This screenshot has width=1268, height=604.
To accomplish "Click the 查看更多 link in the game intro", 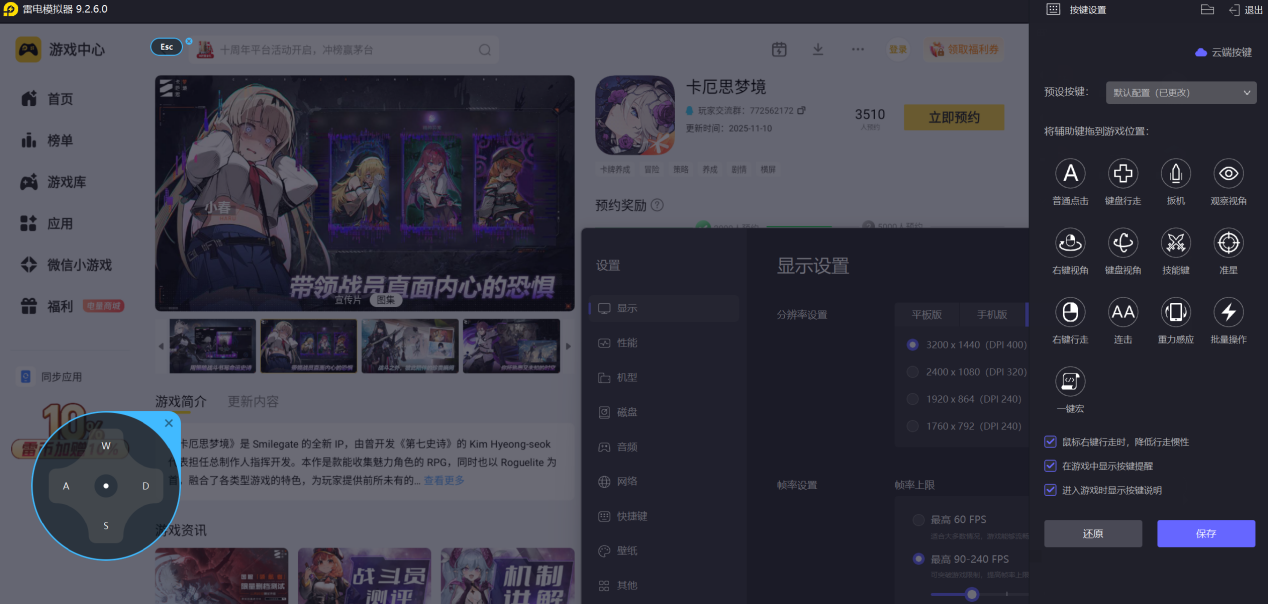I will click(x=444, y=481).
